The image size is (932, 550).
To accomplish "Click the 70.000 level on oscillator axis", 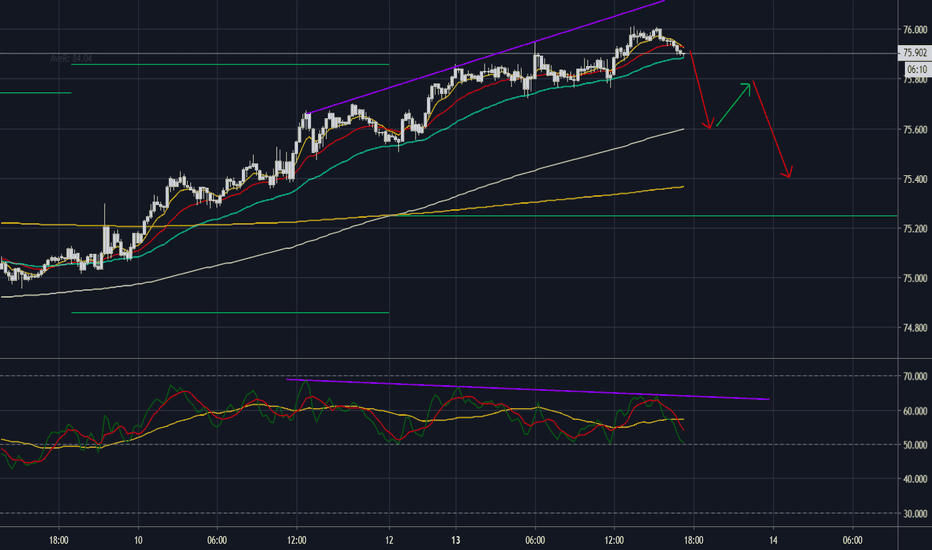I will click(x=914, y=376).
